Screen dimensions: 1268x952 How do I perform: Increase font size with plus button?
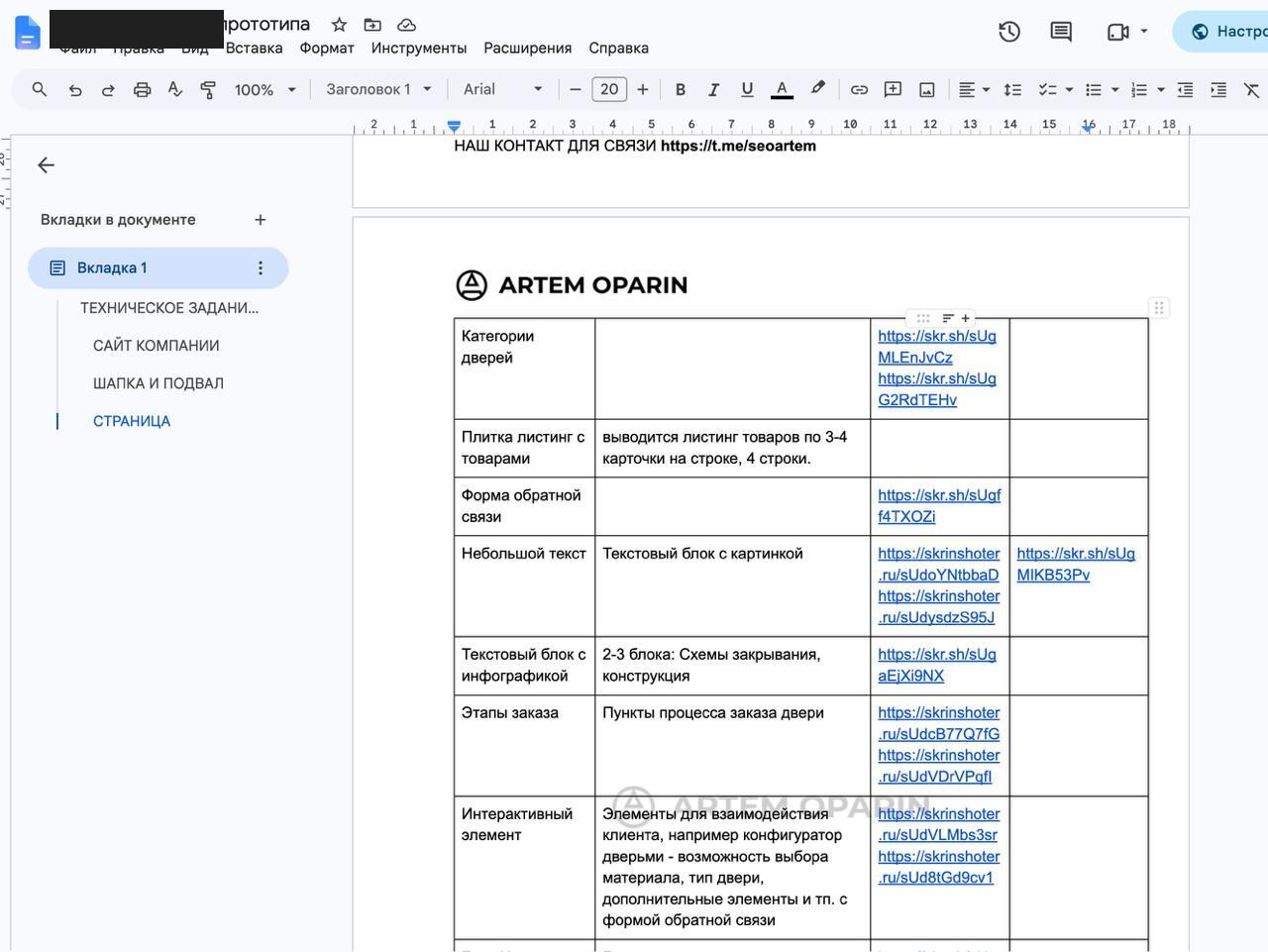click(x=643, y=89)
